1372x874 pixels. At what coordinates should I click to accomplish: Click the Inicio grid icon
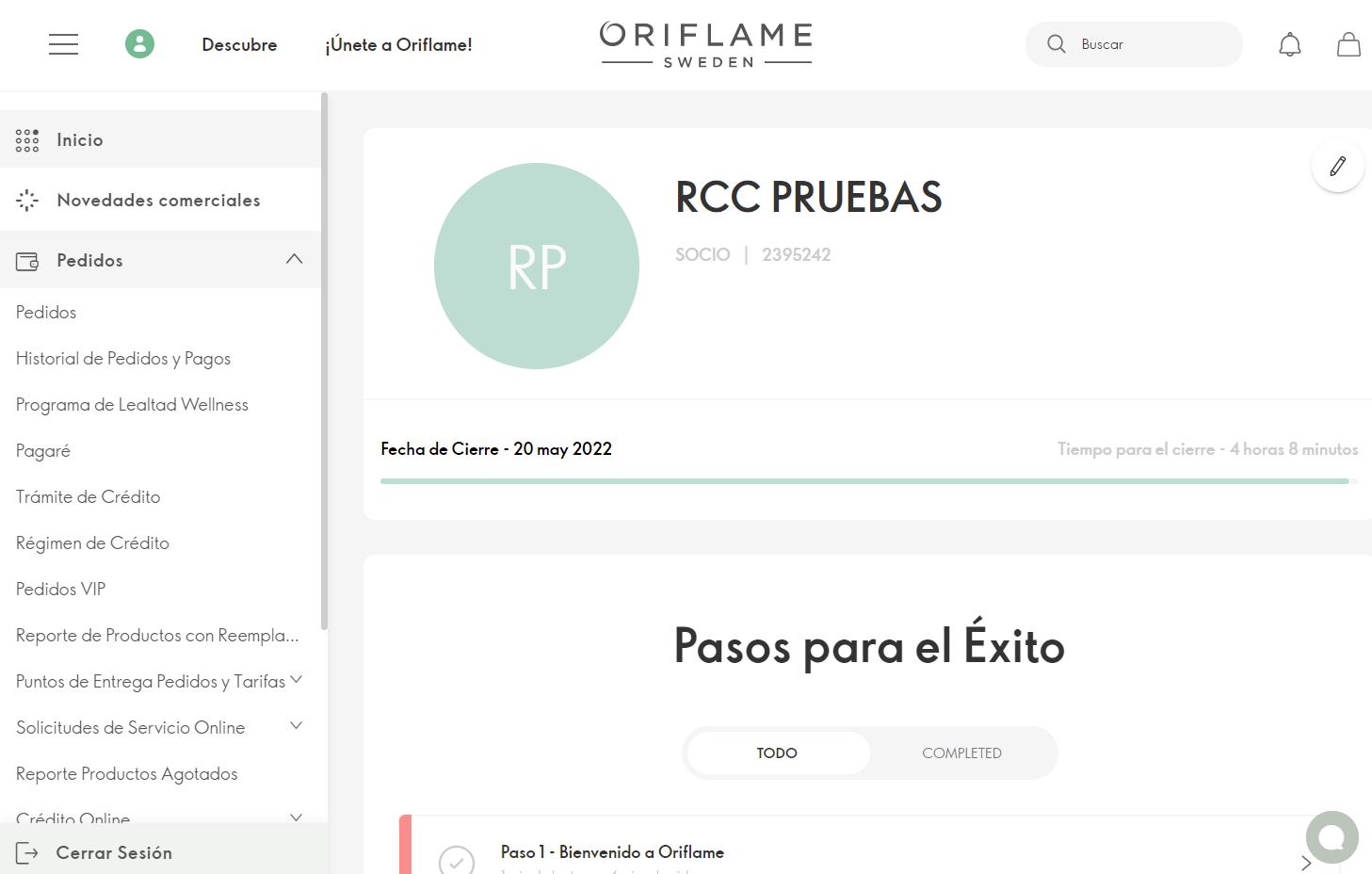[x=27, y=140]
